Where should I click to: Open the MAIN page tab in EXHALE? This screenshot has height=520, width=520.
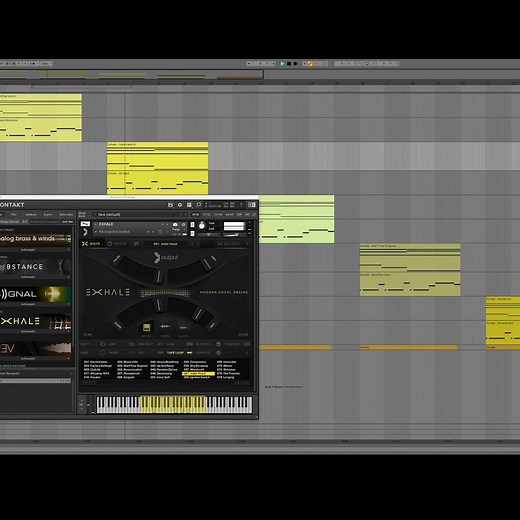pyautogui.click(x=91, y=244)
